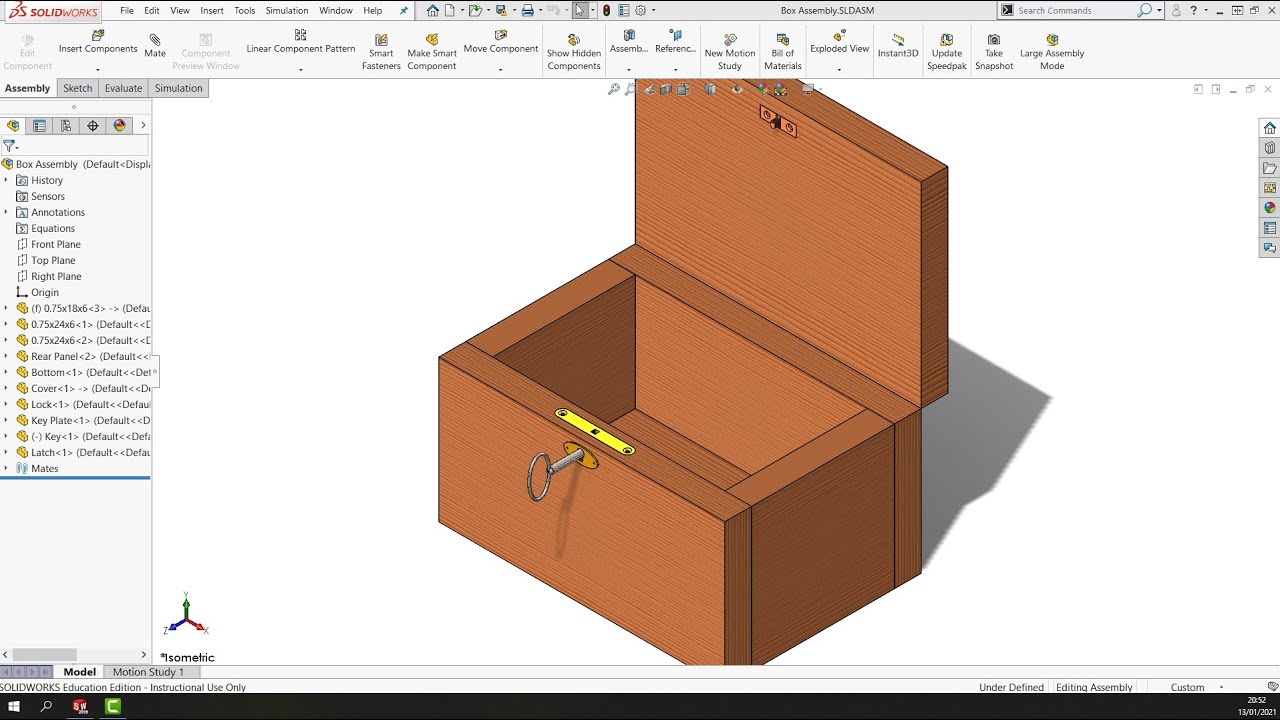Viewport: 1280px width, 720px height.
Task: Click the Rebuild traffic light icon
Action: pyautogui.click(x=606, y=10)
